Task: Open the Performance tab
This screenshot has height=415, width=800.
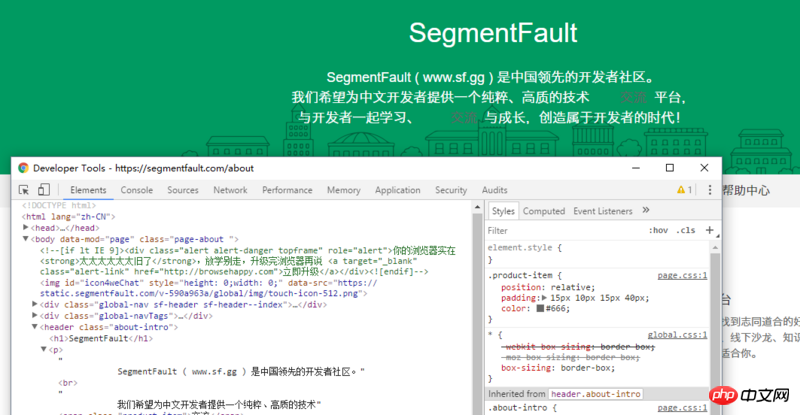Action: pos(287,190)
